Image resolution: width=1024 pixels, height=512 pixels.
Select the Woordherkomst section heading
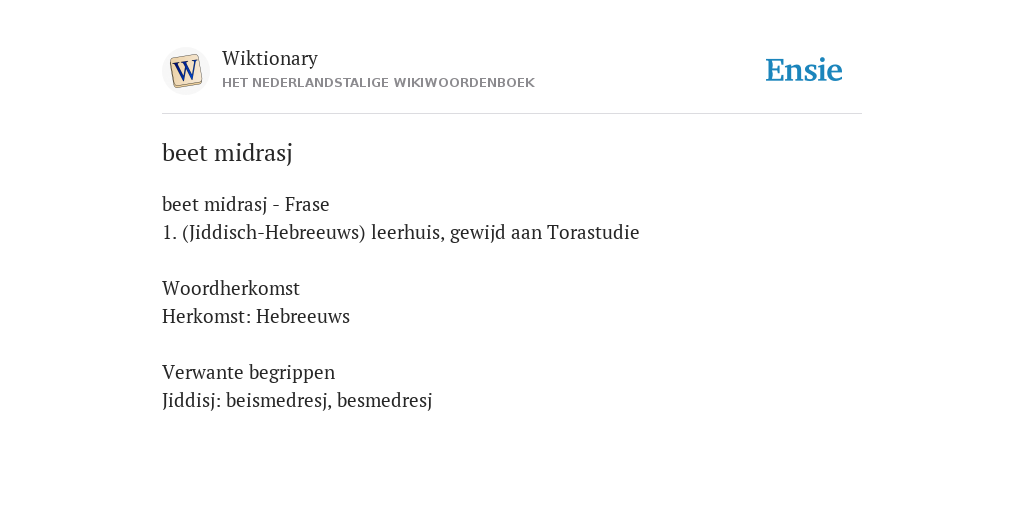pyautogui.click(x=231, y=288)
